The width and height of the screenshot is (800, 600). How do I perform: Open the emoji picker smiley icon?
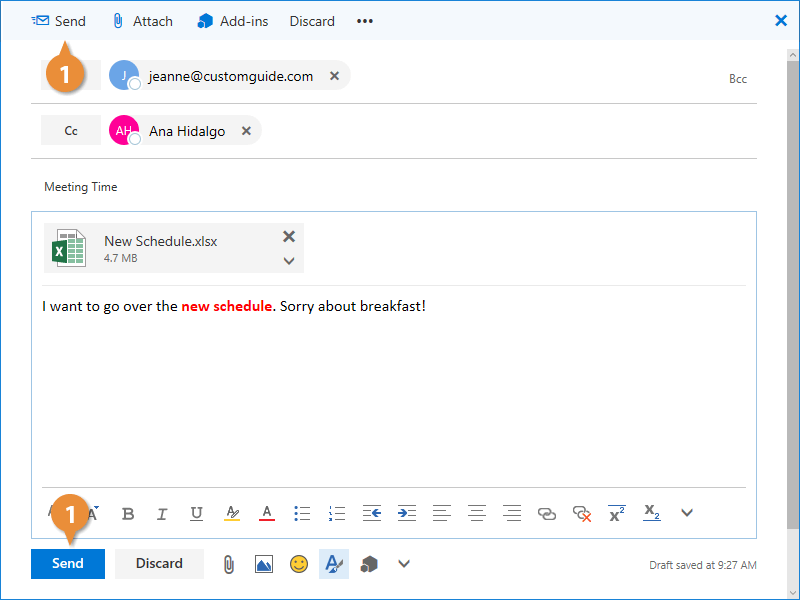(298, 564)
